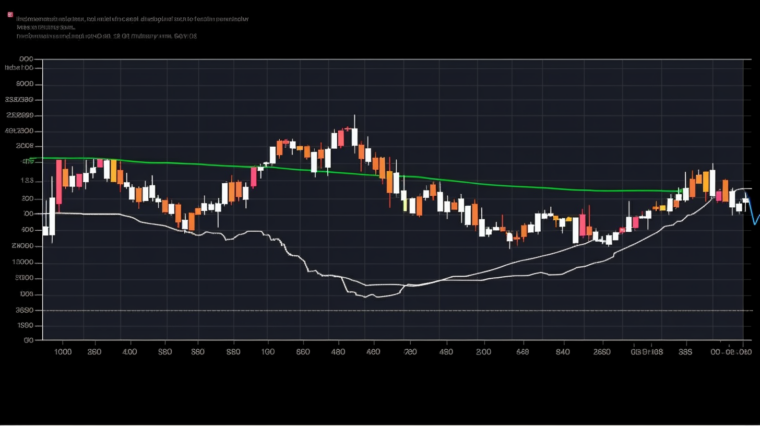760x426 pixels.
Task: Click the last x-axis label on the far right
Action: point(732,351)
